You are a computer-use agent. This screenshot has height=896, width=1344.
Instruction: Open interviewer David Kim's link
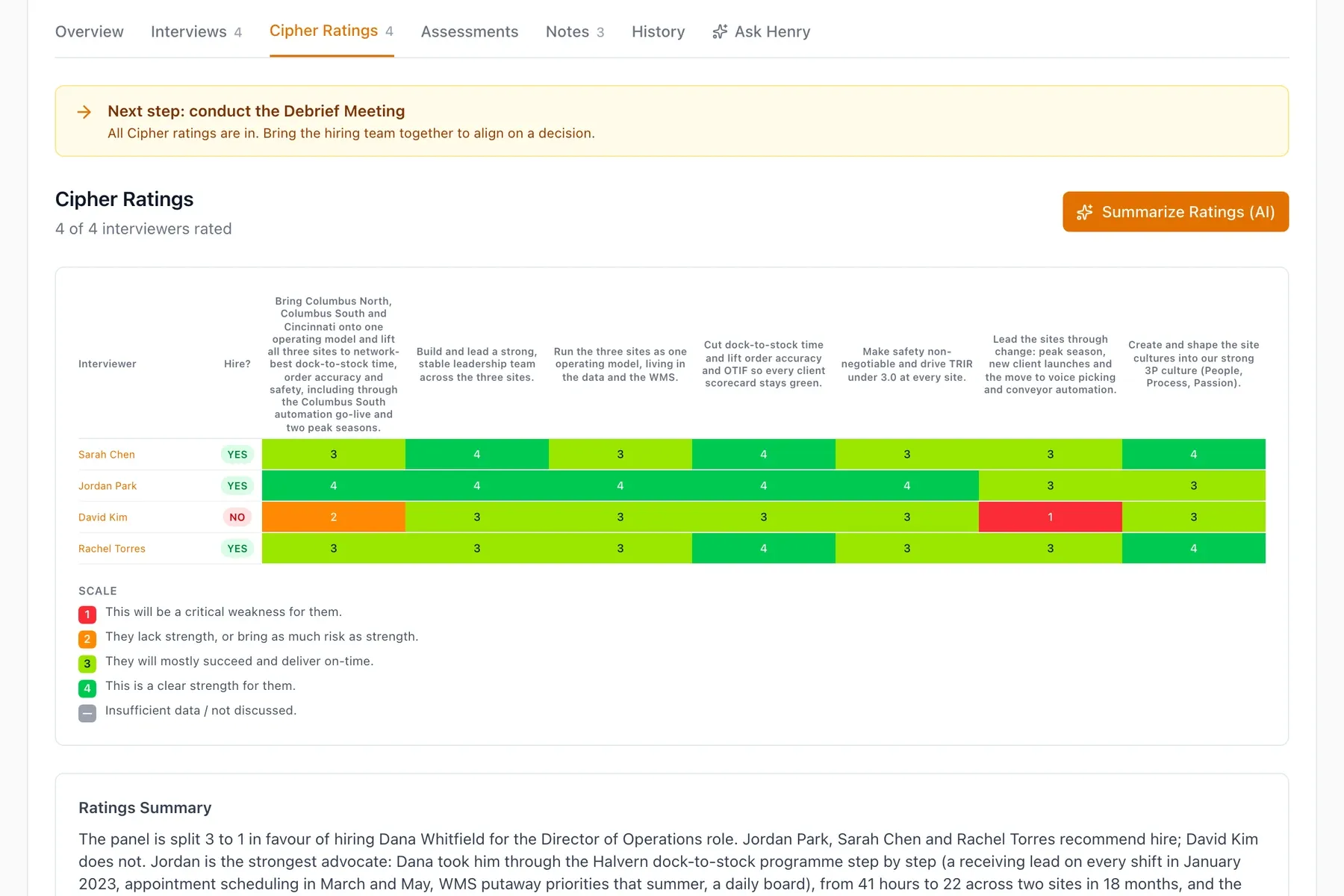(x=103, y=517)
